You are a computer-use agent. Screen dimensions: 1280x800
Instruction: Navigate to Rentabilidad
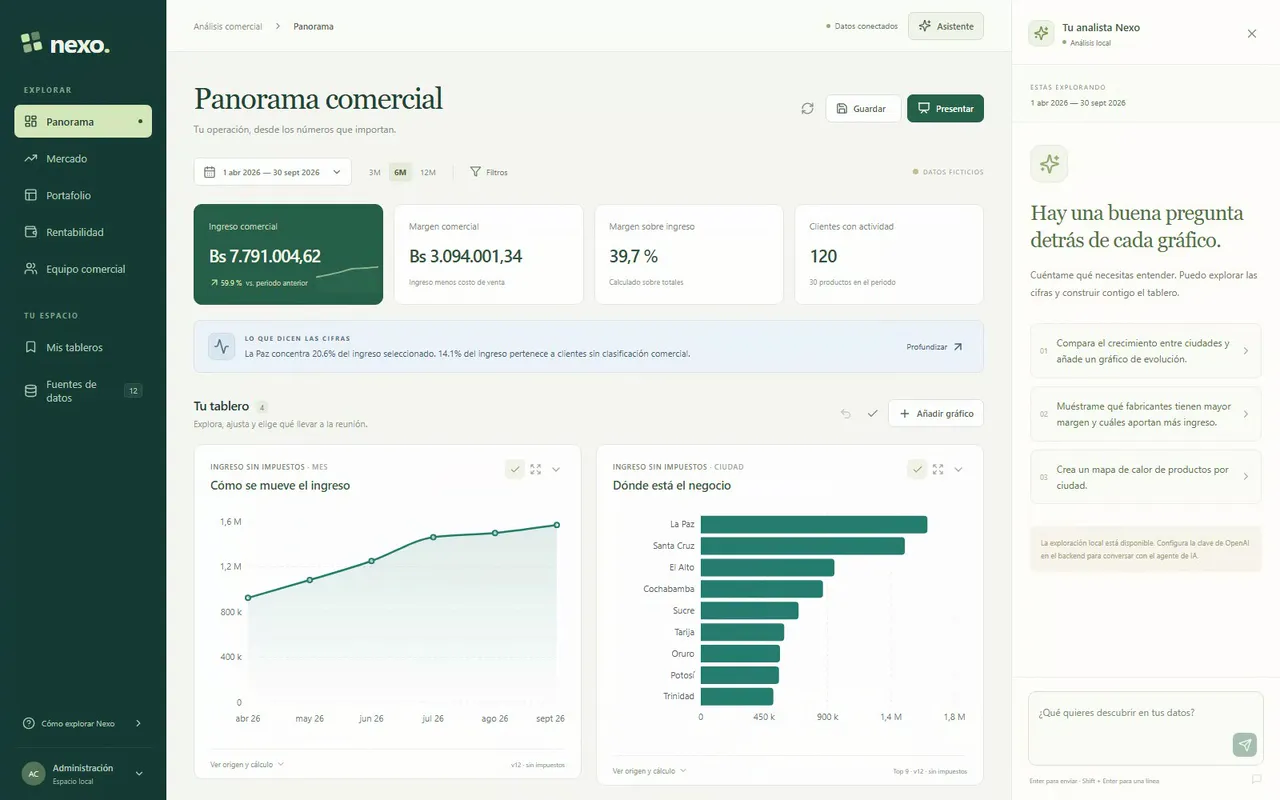pos(83,232)
